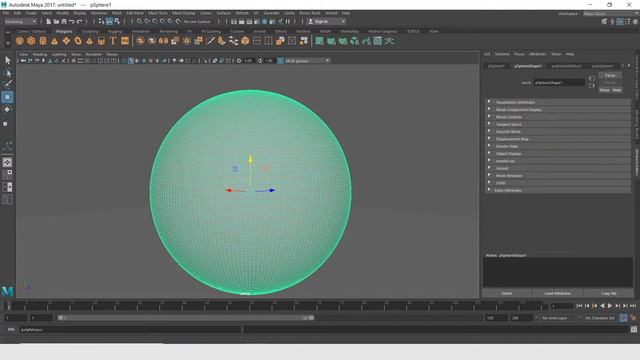Image resolution: width=640 pixels, height=360 pixels.
Task: Select the Multi-Cut knife shelf icon
Action: click(210, 41)
